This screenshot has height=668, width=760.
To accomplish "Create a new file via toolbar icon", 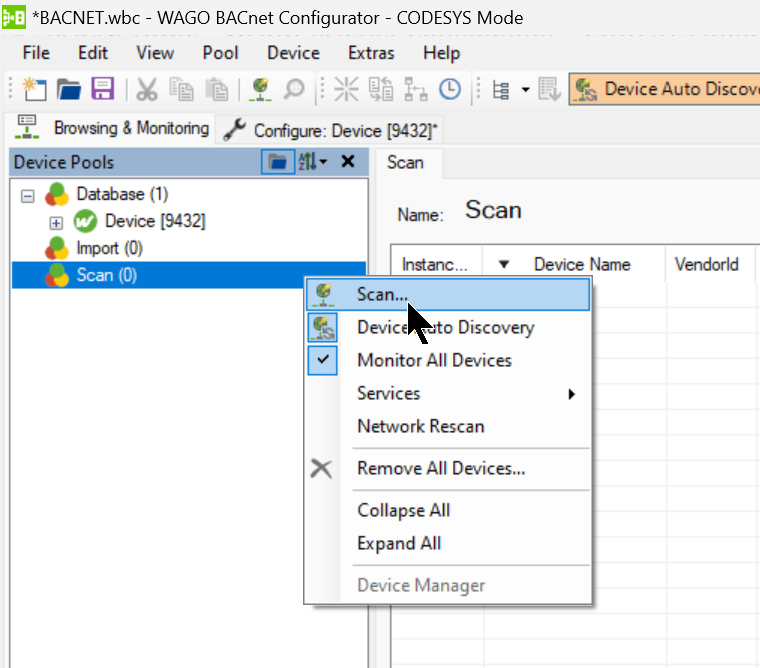I will pos(34,89).
